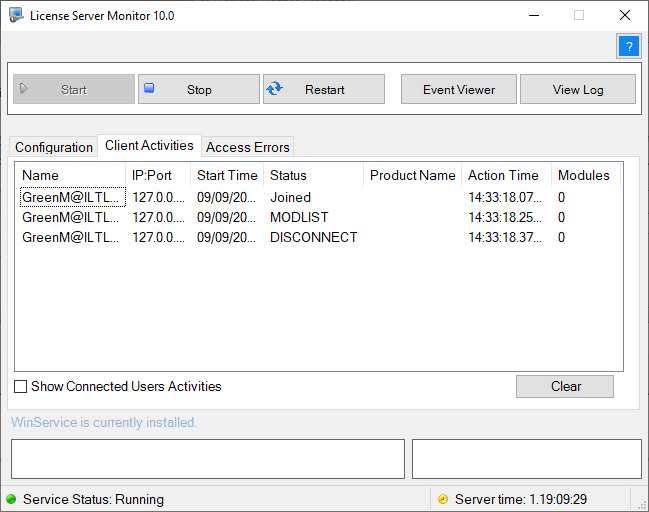
Task: Clear the client activities list
Action: point(565,387)
